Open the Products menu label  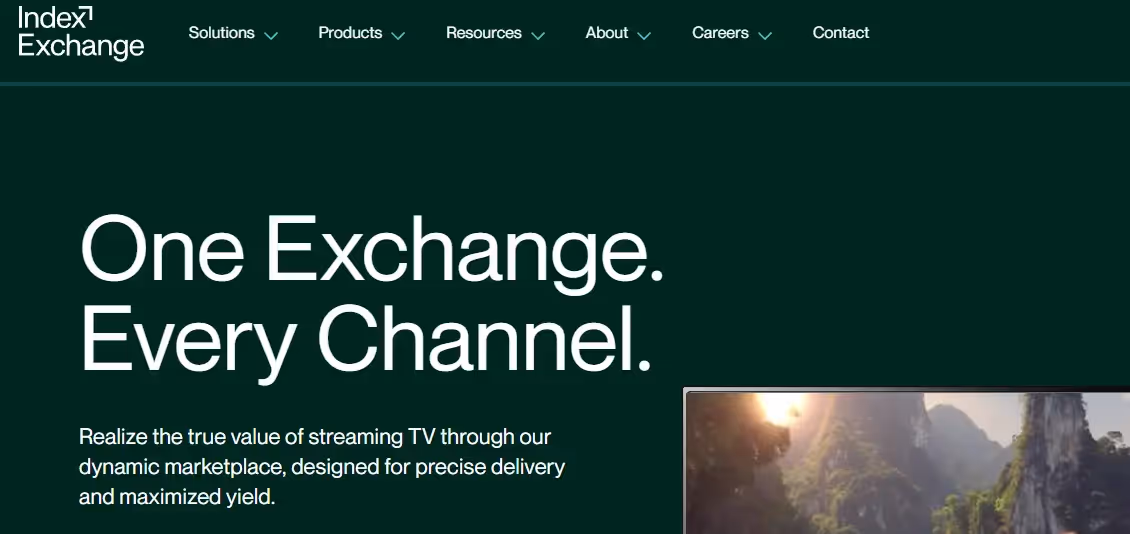click(350, 33)
